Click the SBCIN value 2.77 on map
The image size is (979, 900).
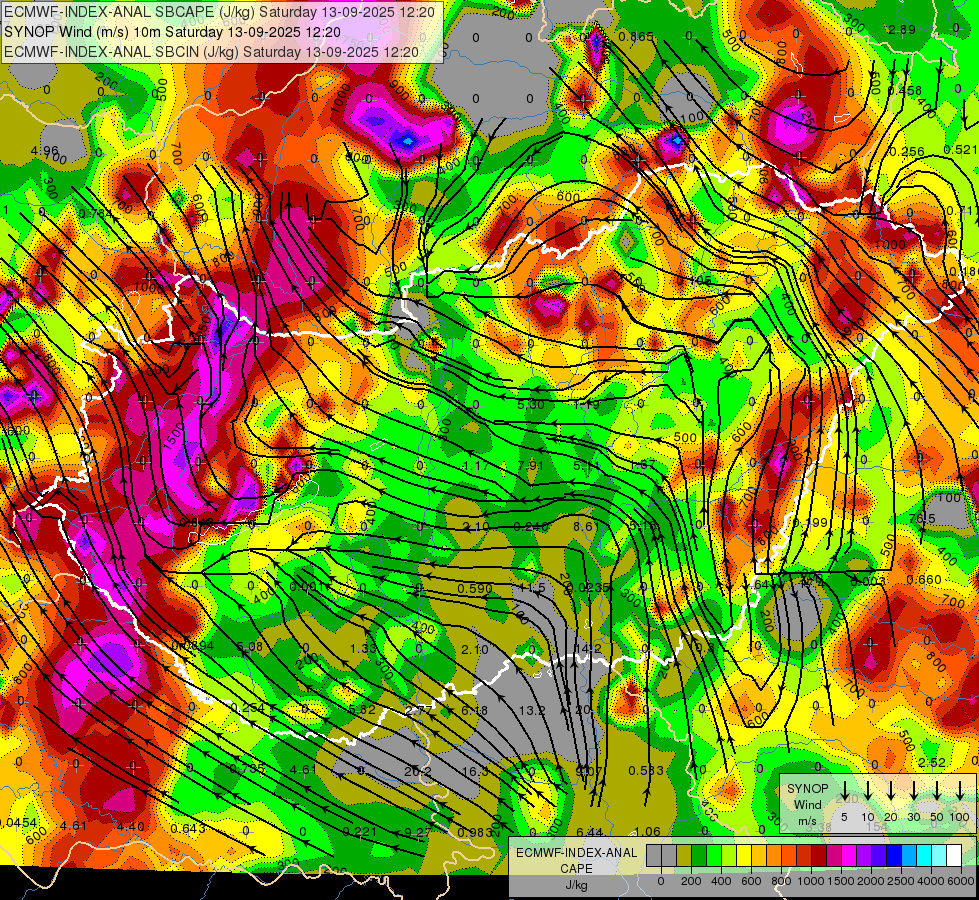(x=419, y=710)
